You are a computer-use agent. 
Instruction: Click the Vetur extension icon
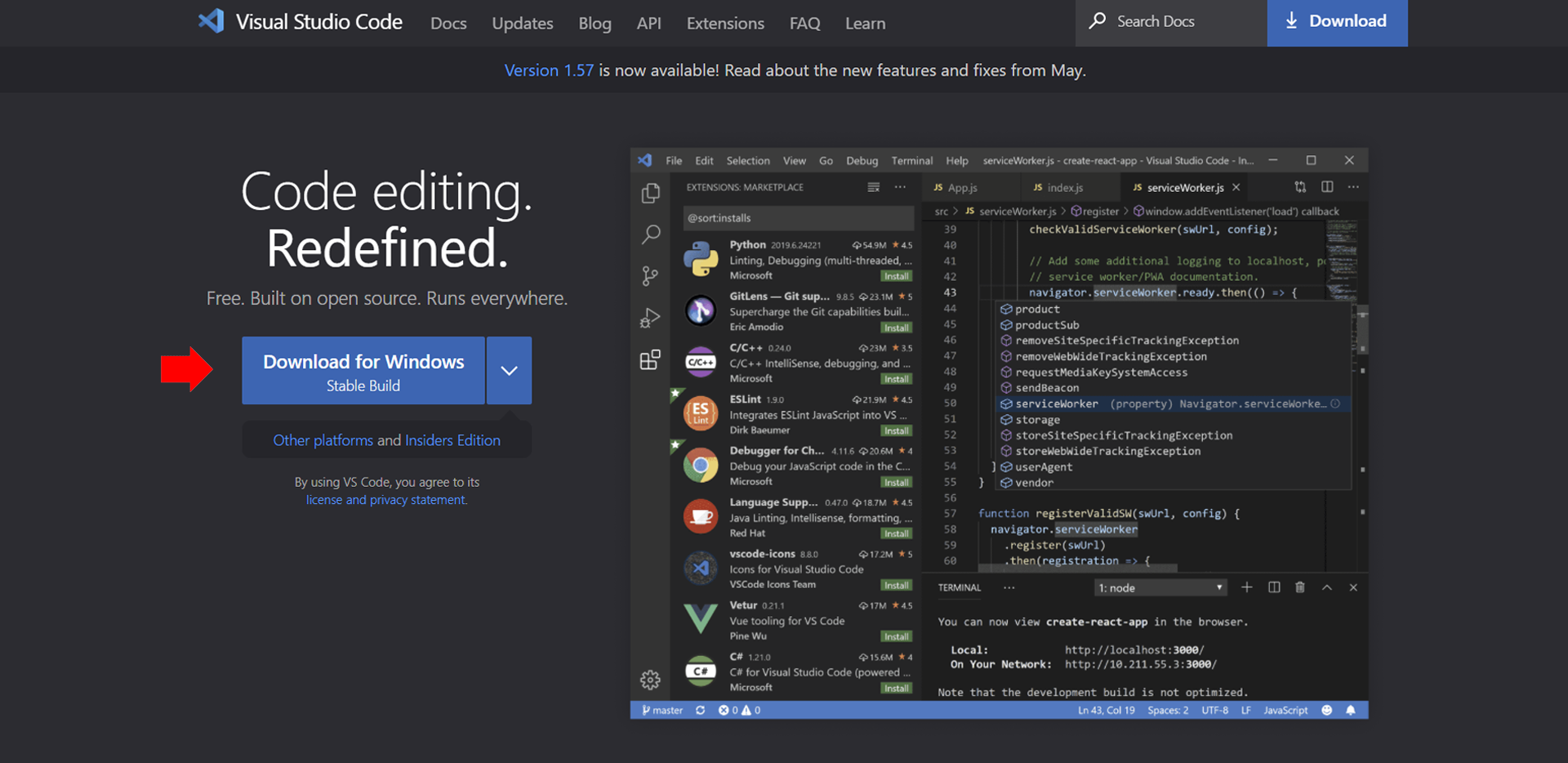coord(701,618)
